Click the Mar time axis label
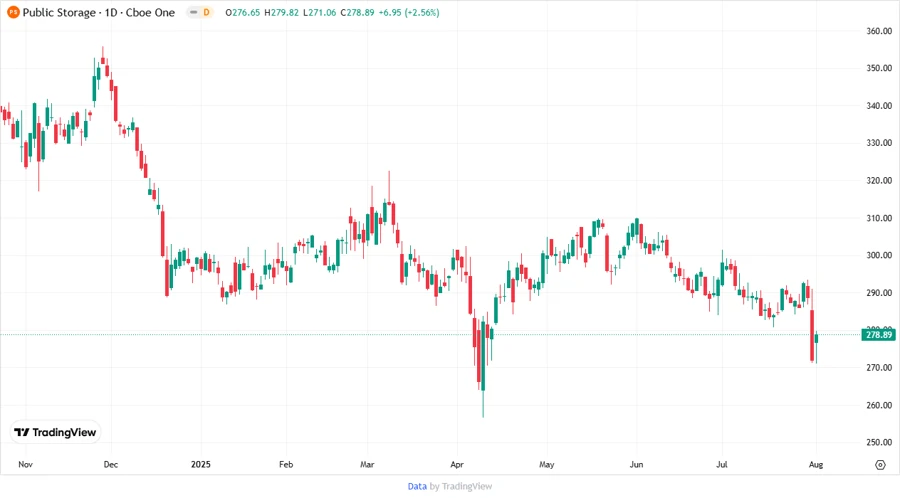The image size is (900, 498). [367, 464]
